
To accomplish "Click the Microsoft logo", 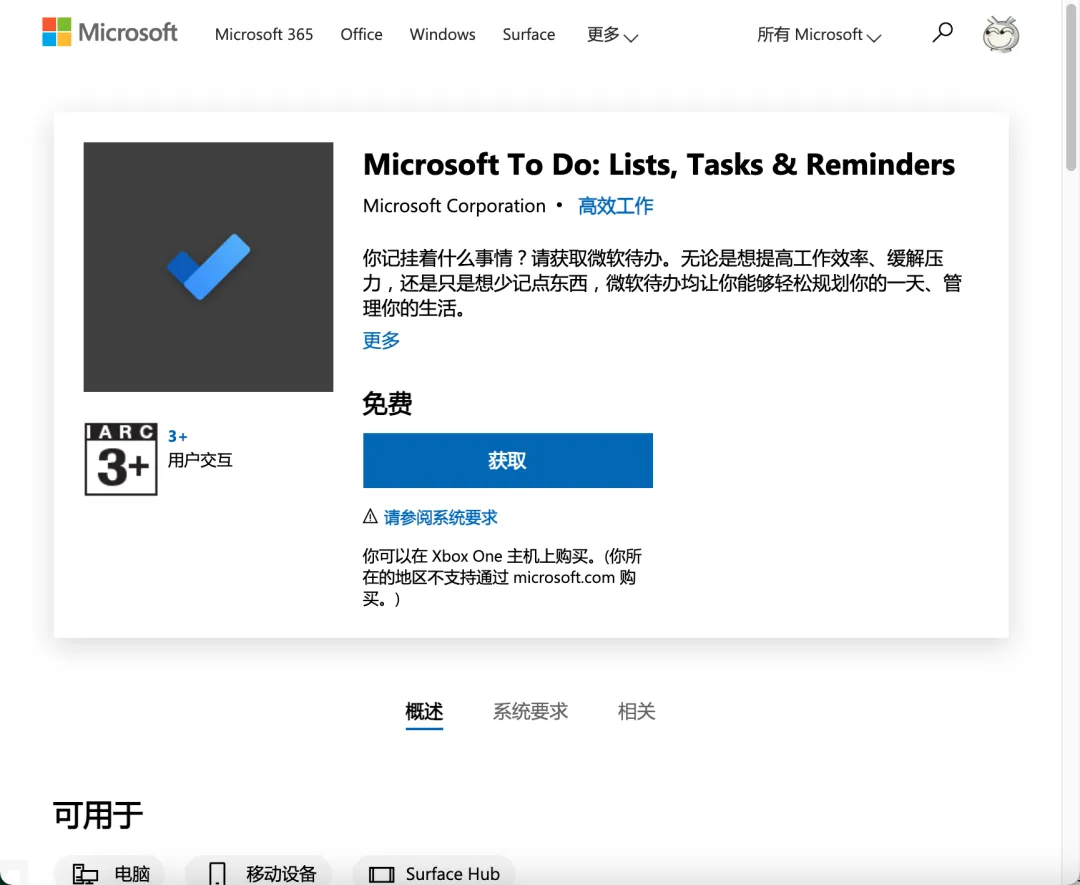I will point(110,33).
